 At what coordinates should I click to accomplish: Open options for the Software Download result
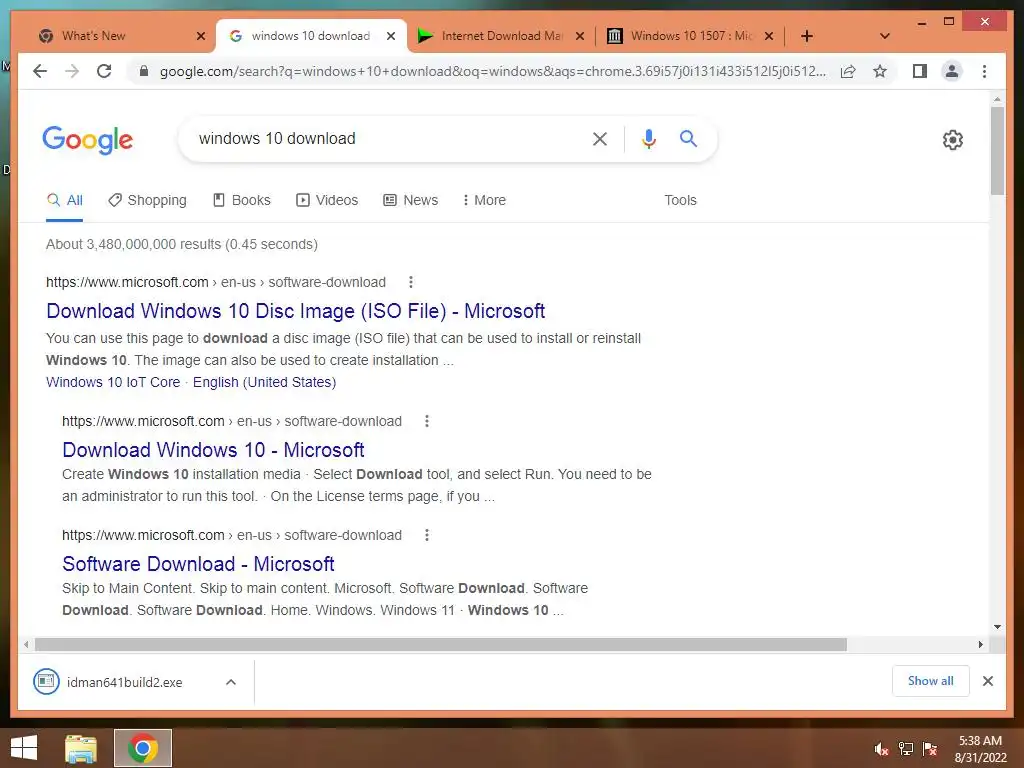pos(426,536)
